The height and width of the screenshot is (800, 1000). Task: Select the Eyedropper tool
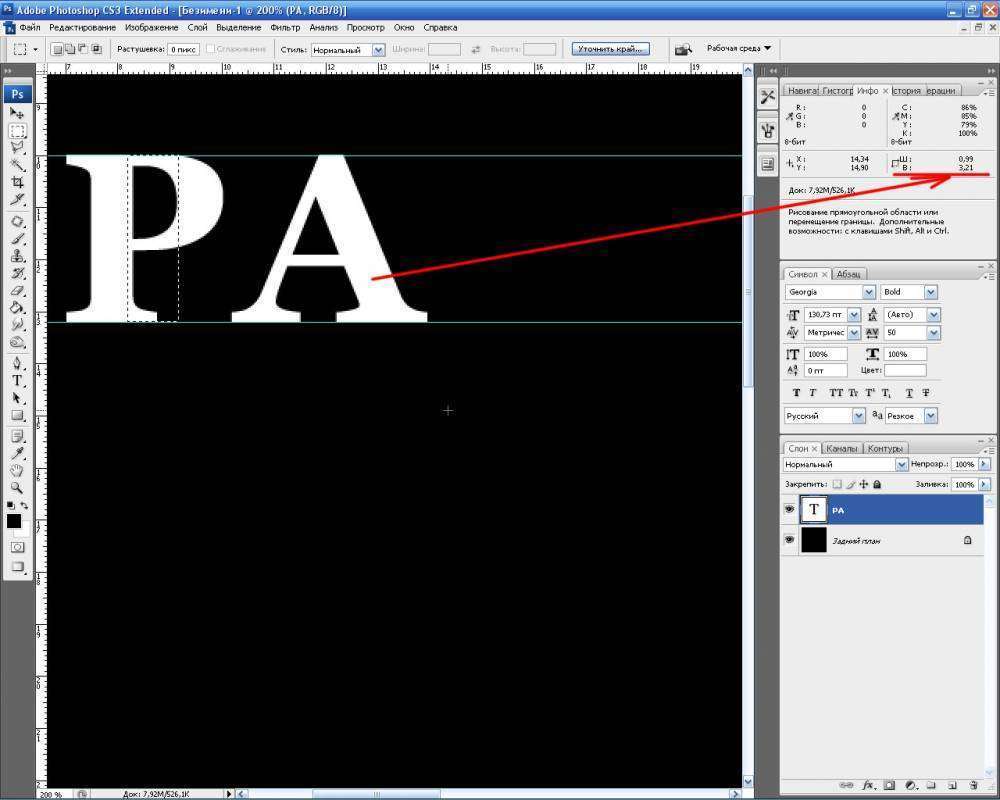[17, 453]
